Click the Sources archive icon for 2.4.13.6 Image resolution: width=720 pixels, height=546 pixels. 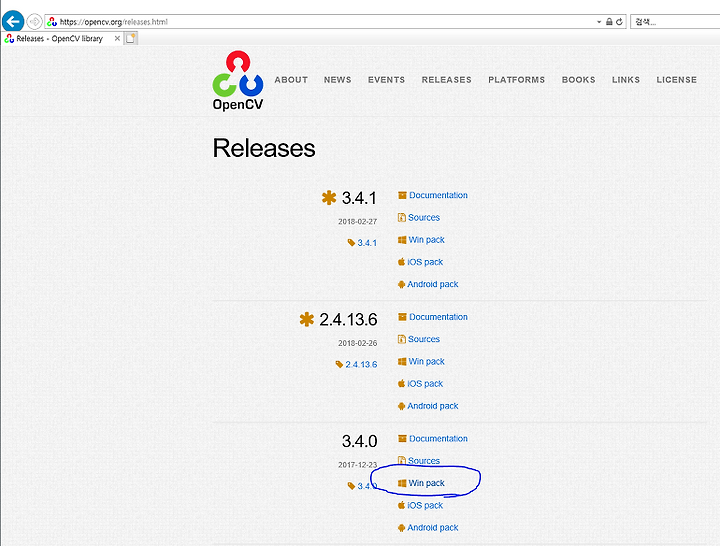coord(402,339)
